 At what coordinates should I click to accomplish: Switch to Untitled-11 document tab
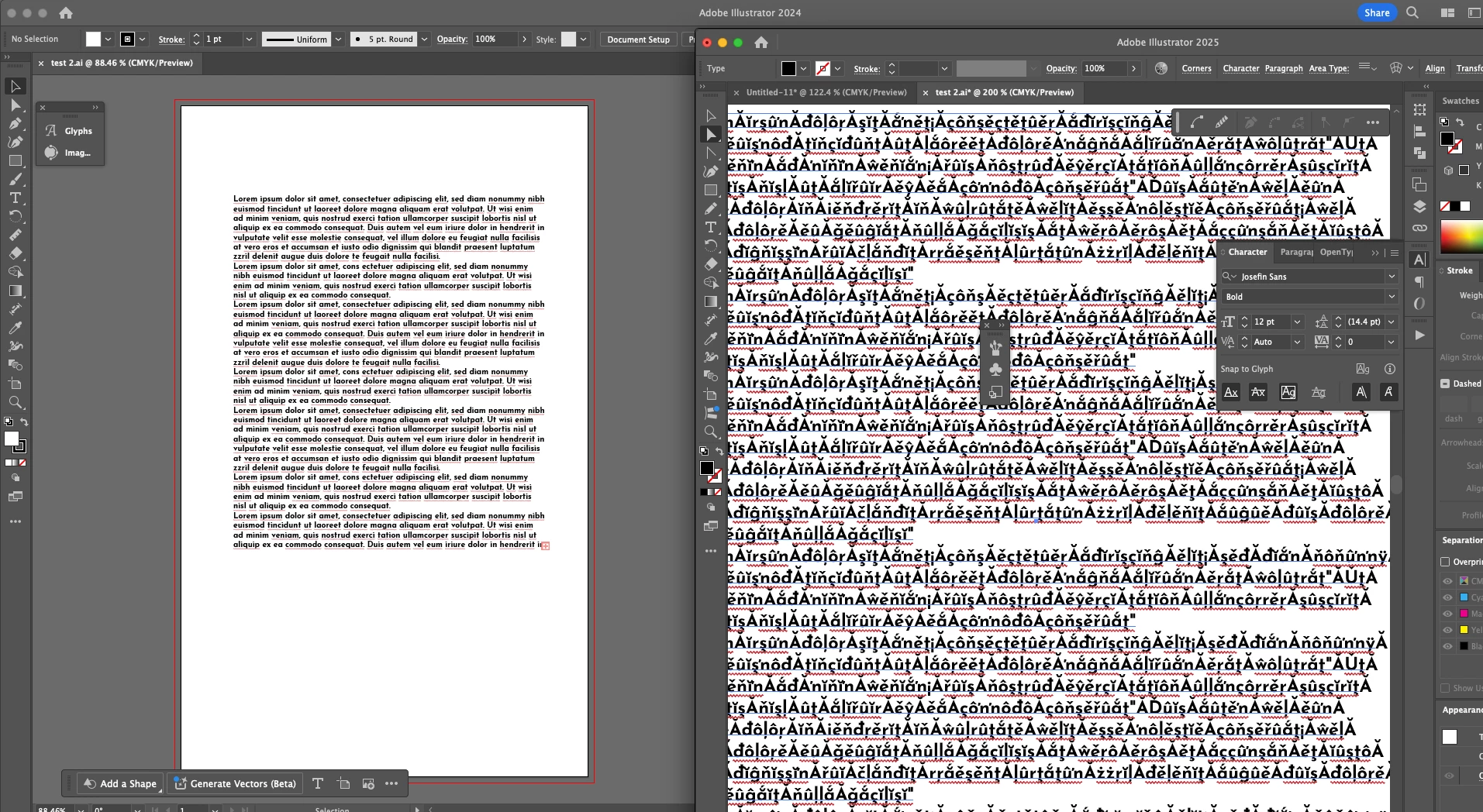point(826,92)
